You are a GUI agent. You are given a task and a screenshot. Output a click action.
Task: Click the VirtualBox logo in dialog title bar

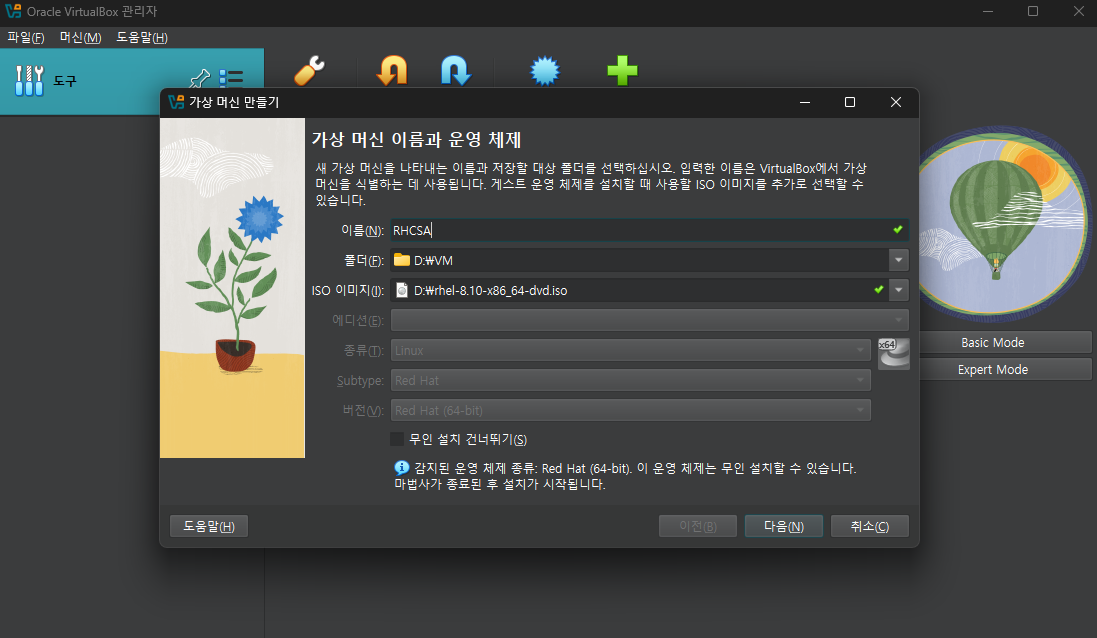coord(176,102)
